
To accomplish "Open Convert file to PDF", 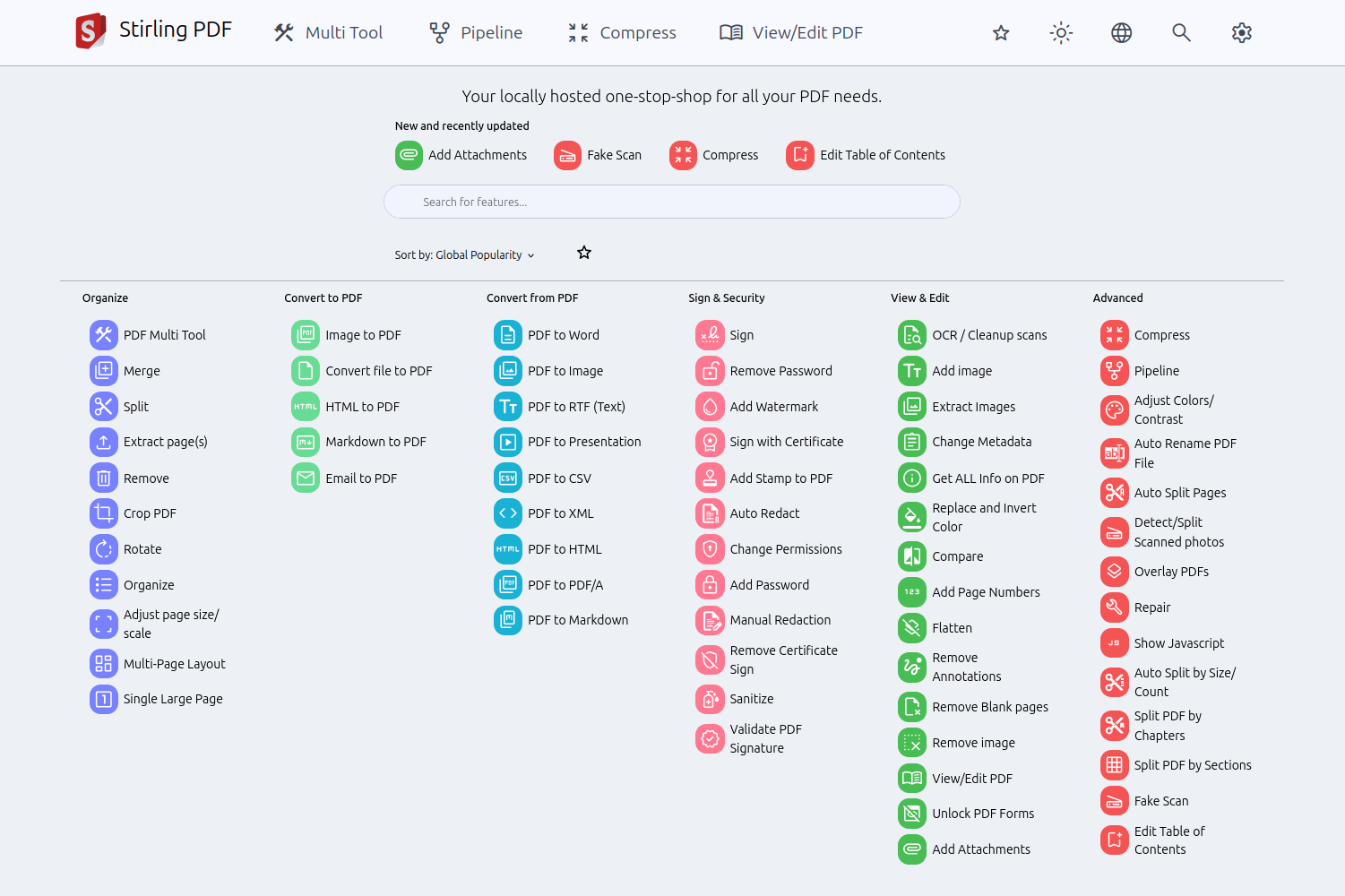I will (x=362, y=371).
